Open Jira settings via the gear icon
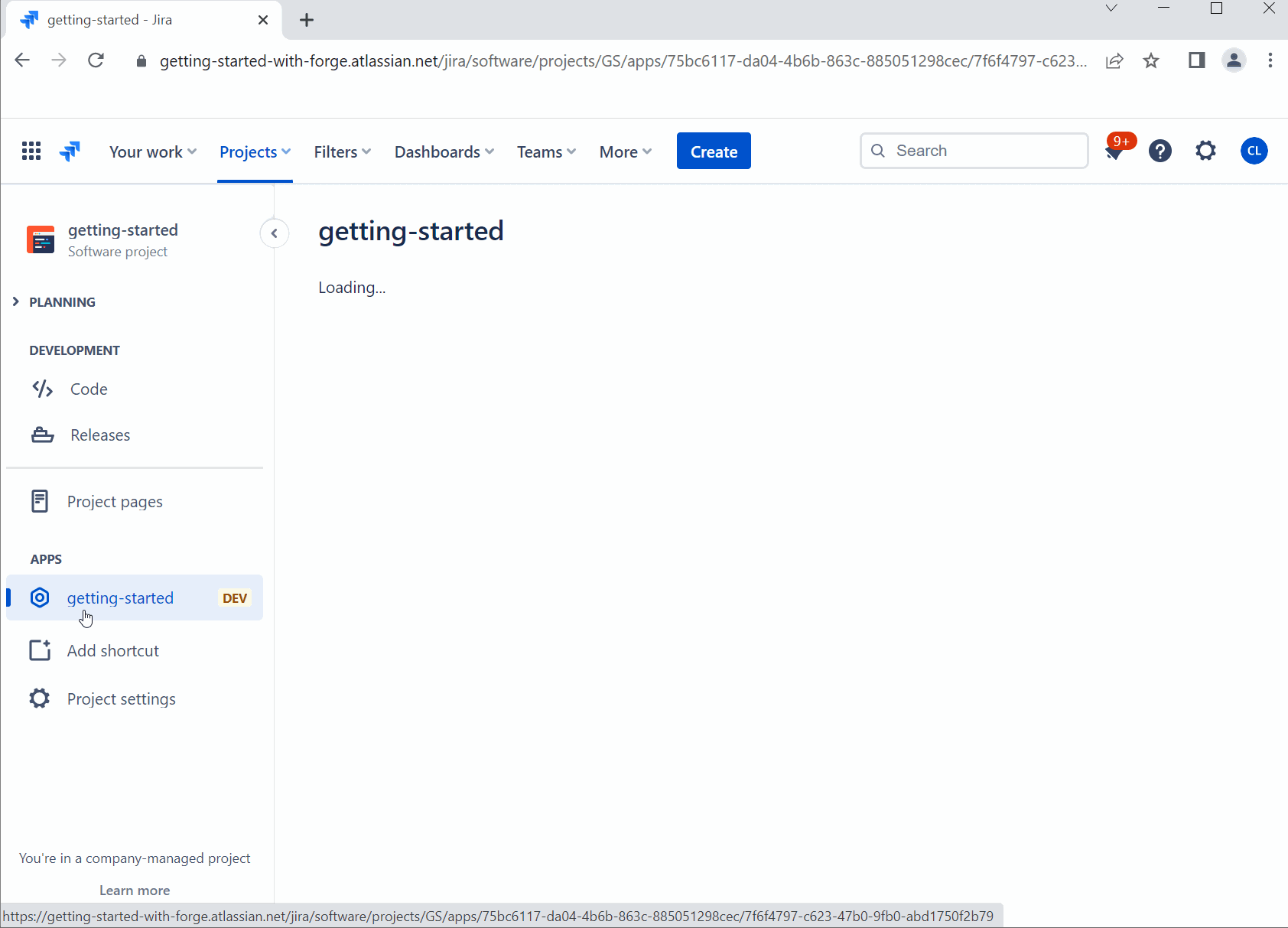The height and width of the screenshot is (928, 1288). (x=1205, y=151)
